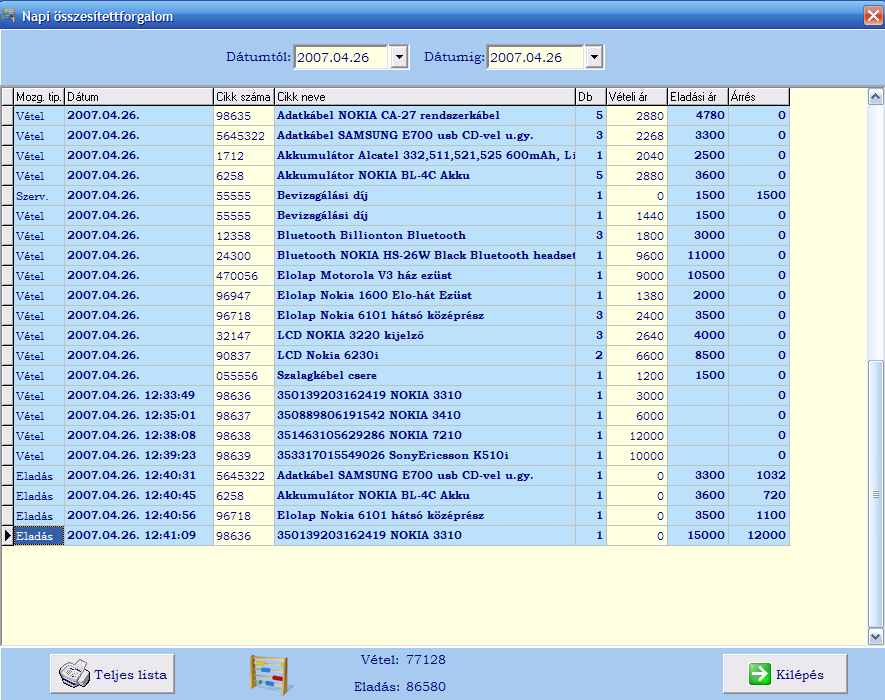Click item number 32147 cell
The height and width of the screenshot is (700, 885).
click(x=244, y=336)
